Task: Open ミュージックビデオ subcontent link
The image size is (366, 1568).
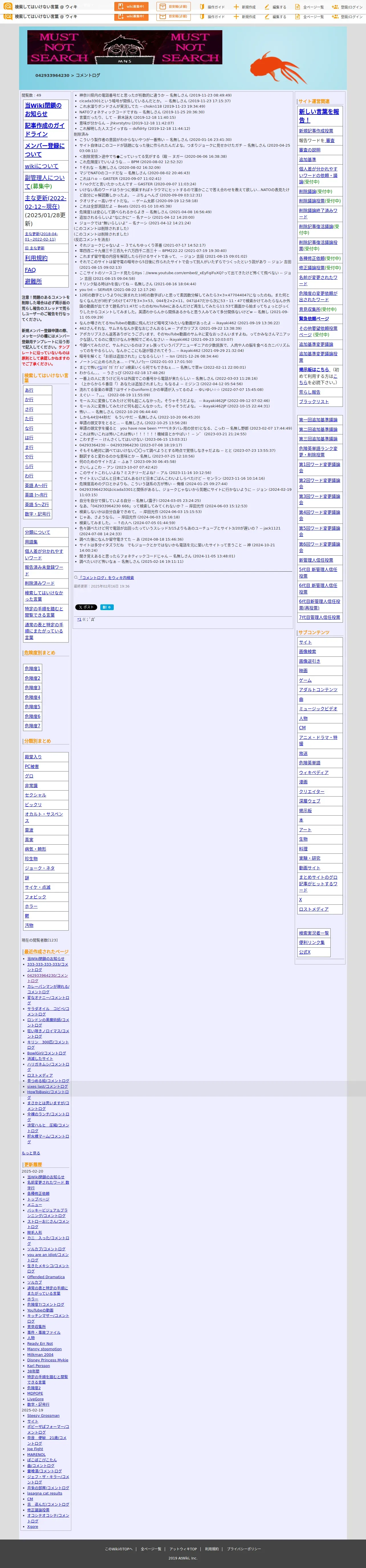Action: (318, 709)
